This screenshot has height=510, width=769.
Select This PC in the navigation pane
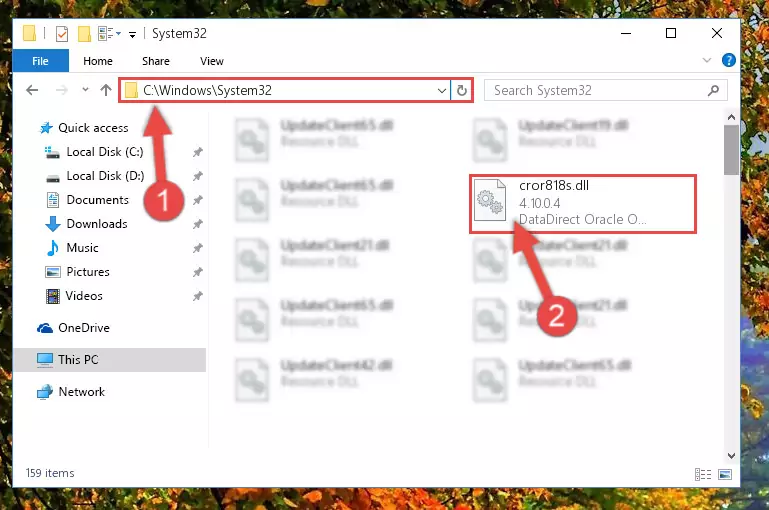[110, 360]
